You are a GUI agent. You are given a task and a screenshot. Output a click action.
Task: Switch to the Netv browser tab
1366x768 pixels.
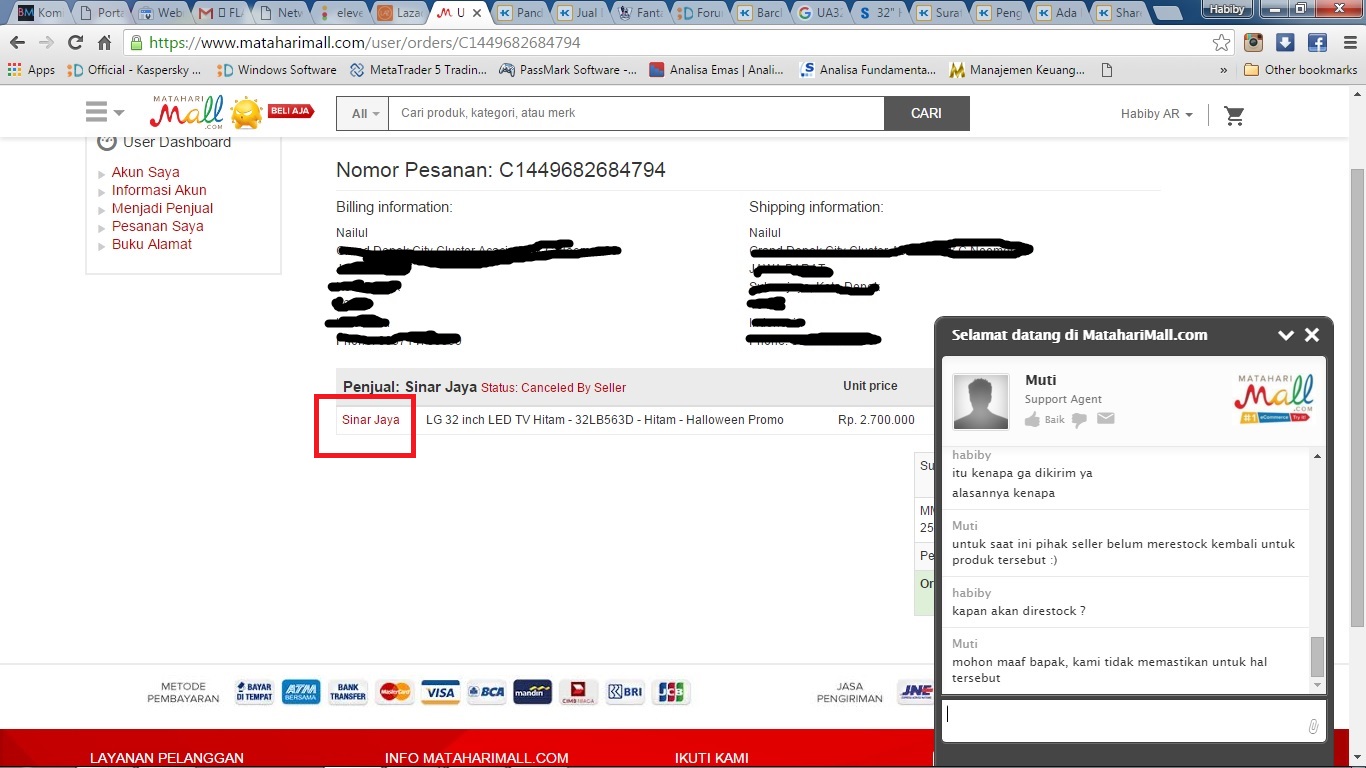(279, 13)
